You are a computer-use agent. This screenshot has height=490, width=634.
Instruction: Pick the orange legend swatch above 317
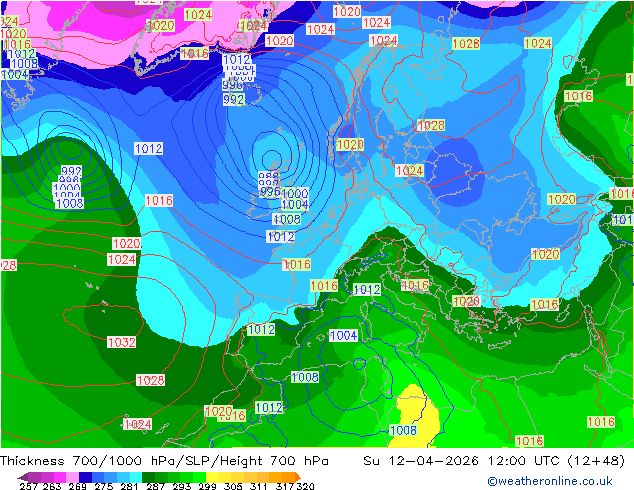click(288, 477)
